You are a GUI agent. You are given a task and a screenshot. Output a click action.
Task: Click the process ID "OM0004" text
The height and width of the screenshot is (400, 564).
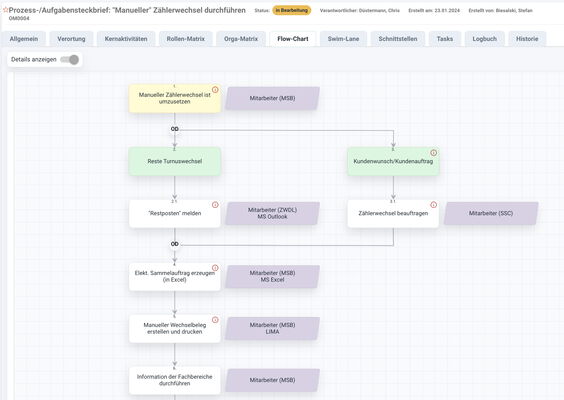coord(19,18)
